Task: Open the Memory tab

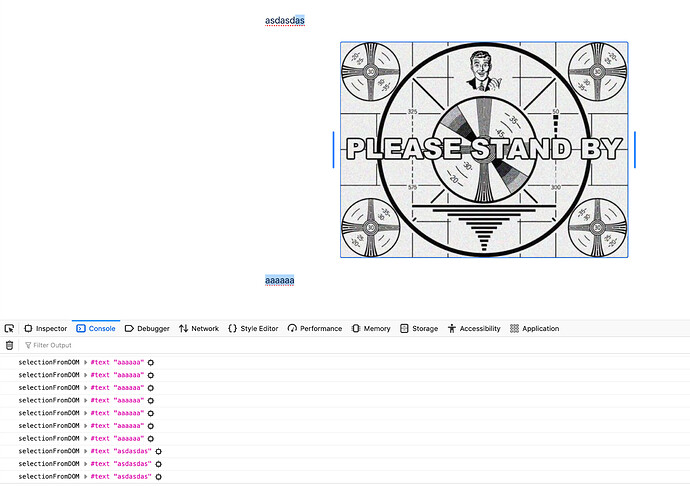Action: pos(371,329)
